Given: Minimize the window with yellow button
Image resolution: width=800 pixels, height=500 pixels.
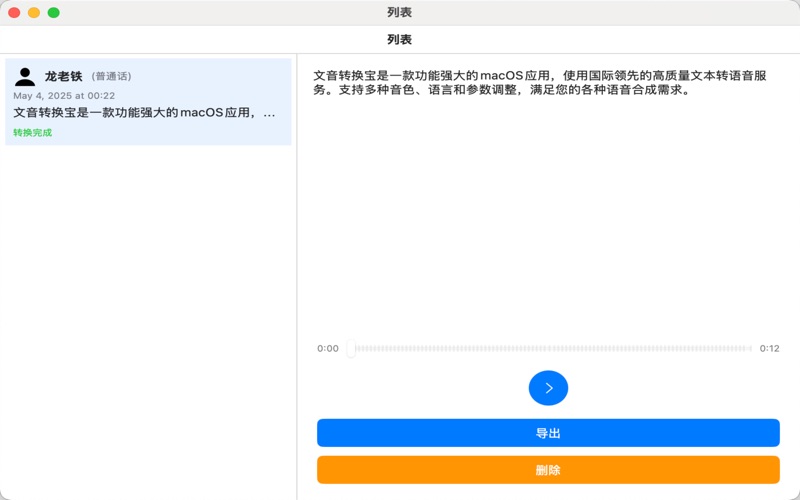Looking at the screenshot, I should click(34, 13).
